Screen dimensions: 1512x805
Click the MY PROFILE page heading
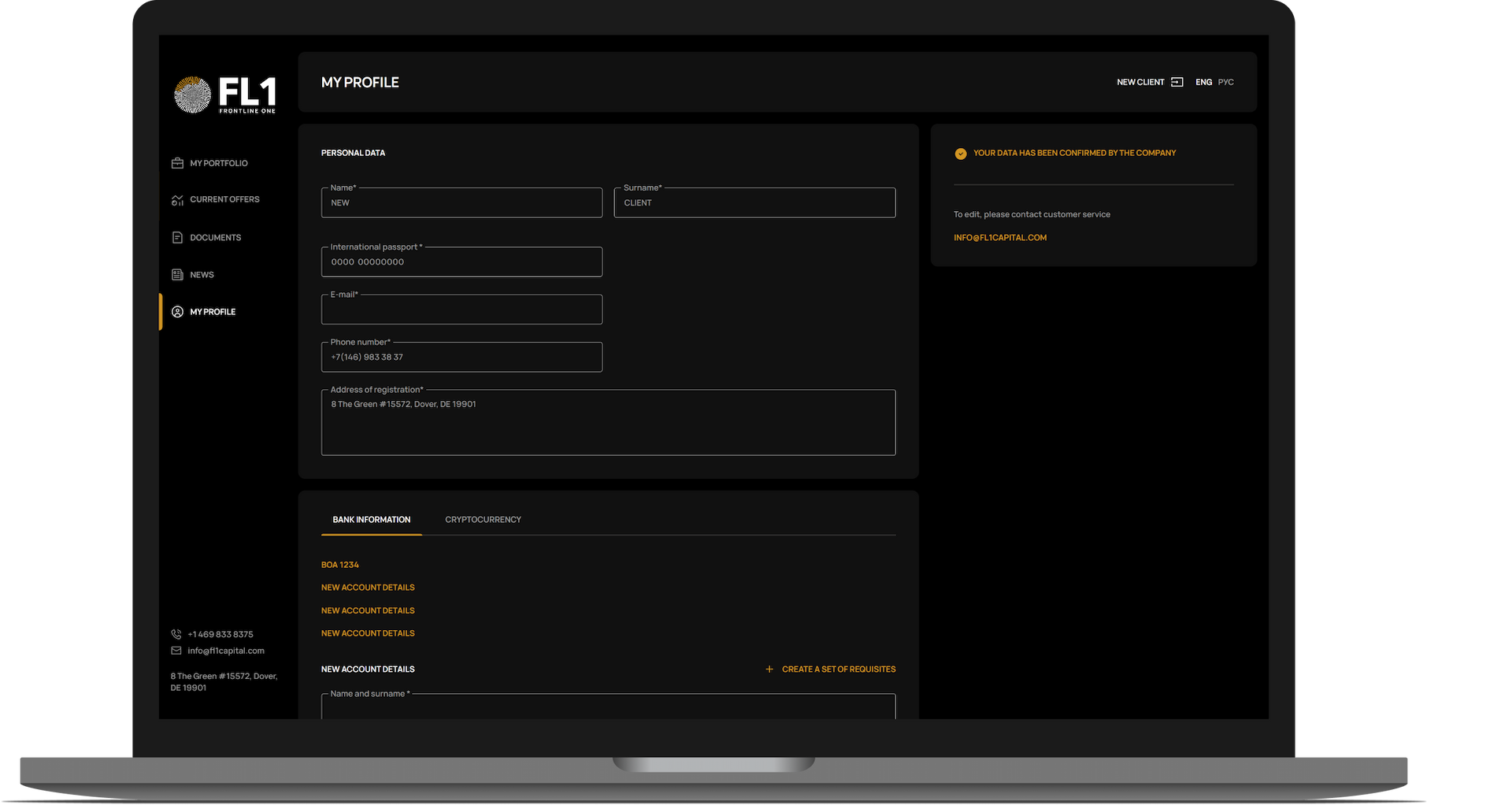(x=360, y=83)
